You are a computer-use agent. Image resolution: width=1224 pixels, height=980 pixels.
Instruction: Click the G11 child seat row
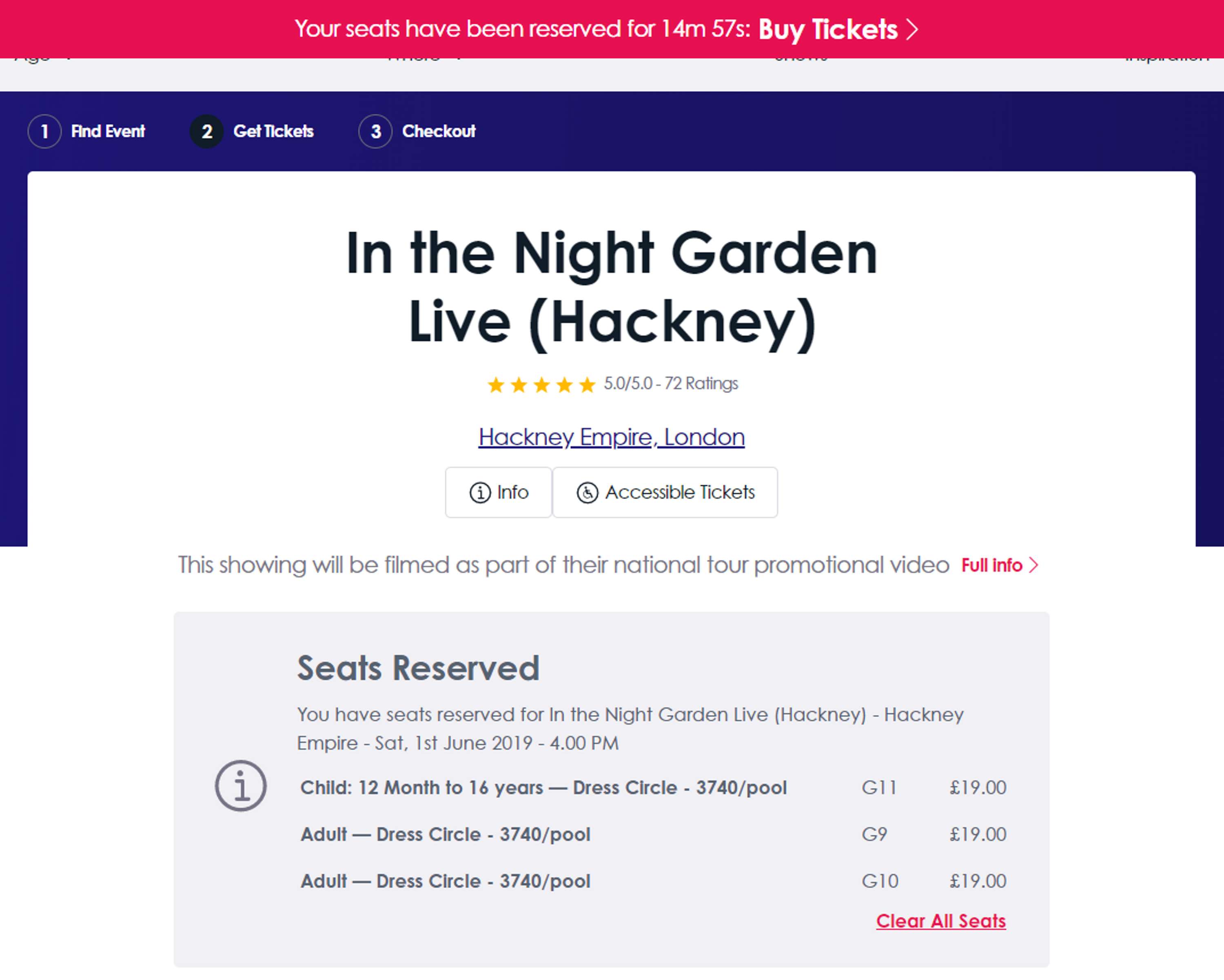(x=653, y=787)
